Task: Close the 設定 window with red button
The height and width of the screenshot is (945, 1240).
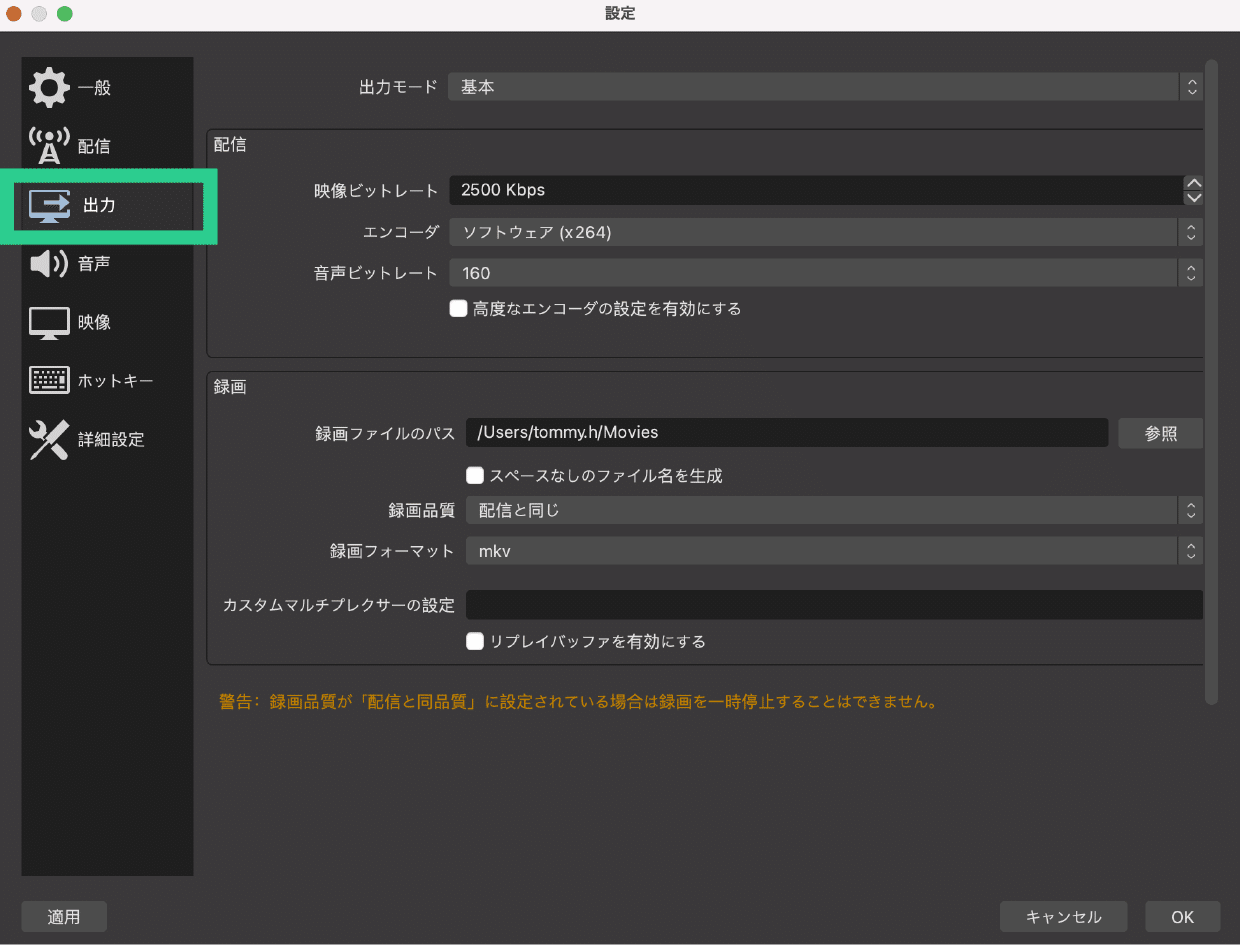Action: pos(14,14)
